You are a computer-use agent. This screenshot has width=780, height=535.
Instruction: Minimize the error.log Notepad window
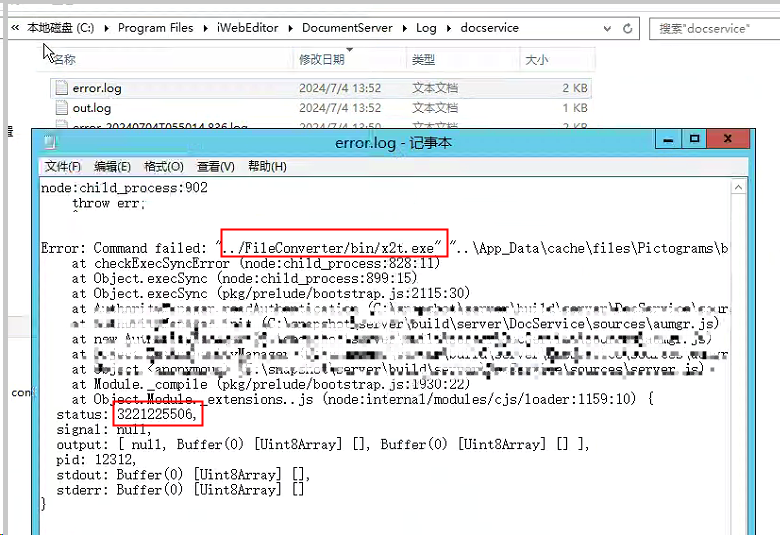coord(668,139)
